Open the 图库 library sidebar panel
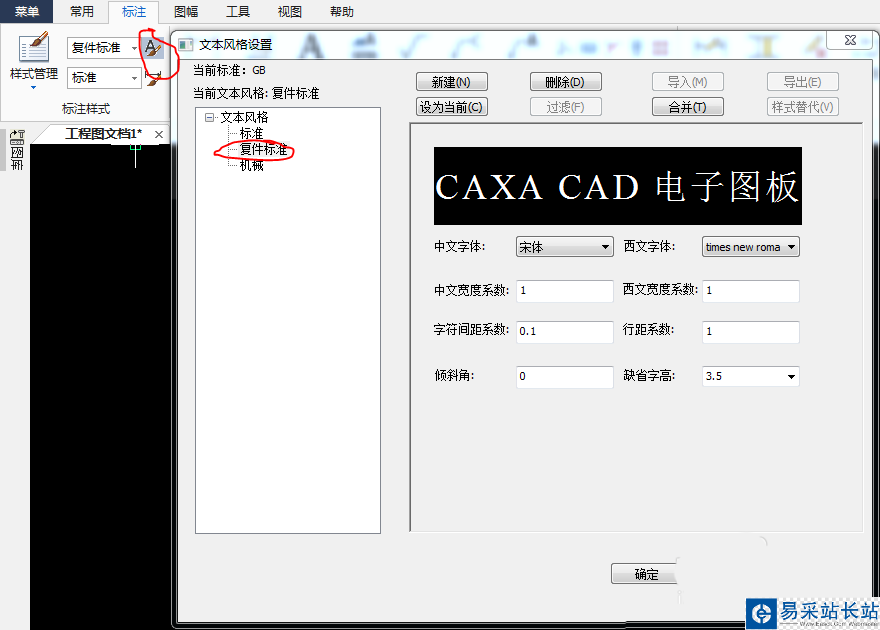Image resolution: width=880 pixels, height=630 pixels. (17, 150)
